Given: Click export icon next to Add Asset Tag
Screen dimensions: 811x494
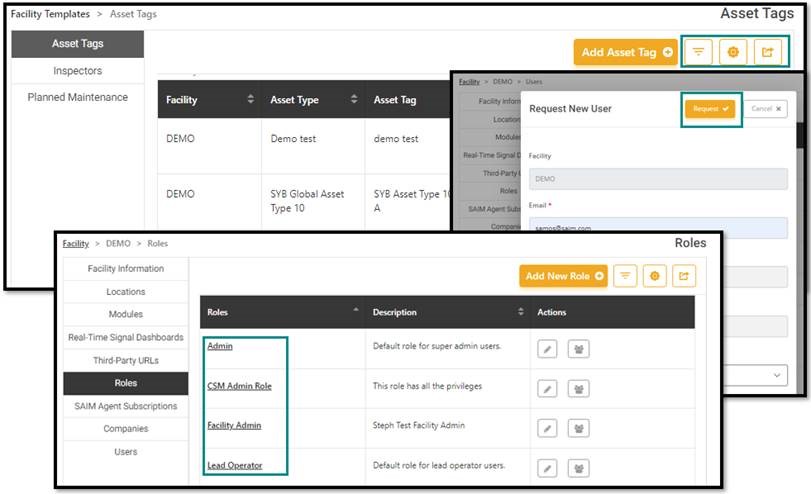Looking at the screenshot, I should pos(767,52).
